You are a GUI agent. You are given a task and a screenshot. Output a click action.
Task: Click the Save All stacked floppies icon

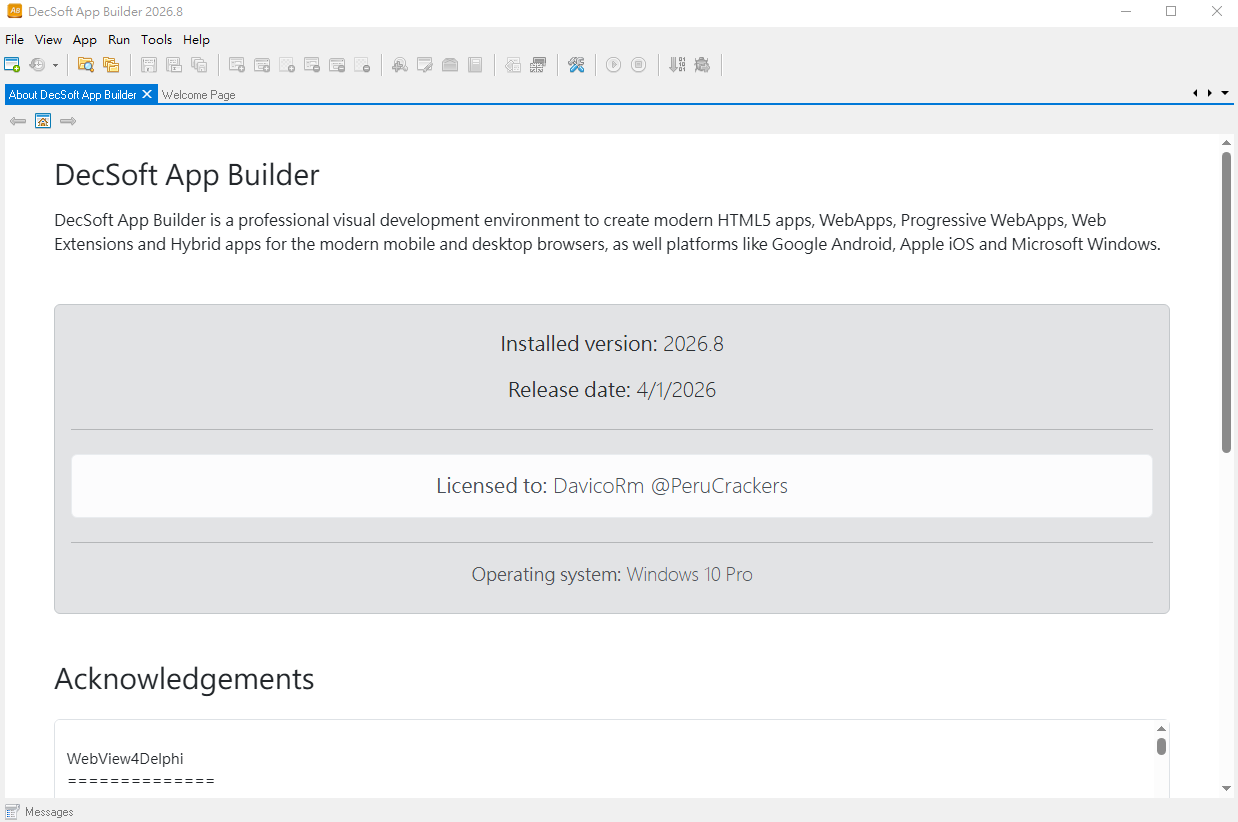[199, 65]
